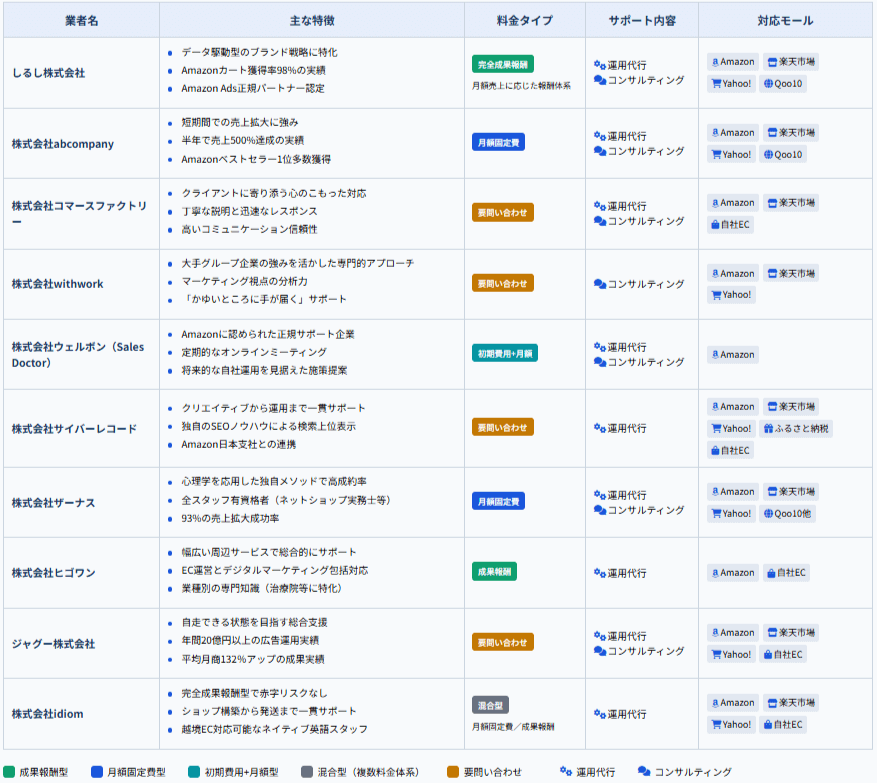Click the 対応モール column header
Image resolution: width=877 pixels, height=783 pixels.
point(785,21)
